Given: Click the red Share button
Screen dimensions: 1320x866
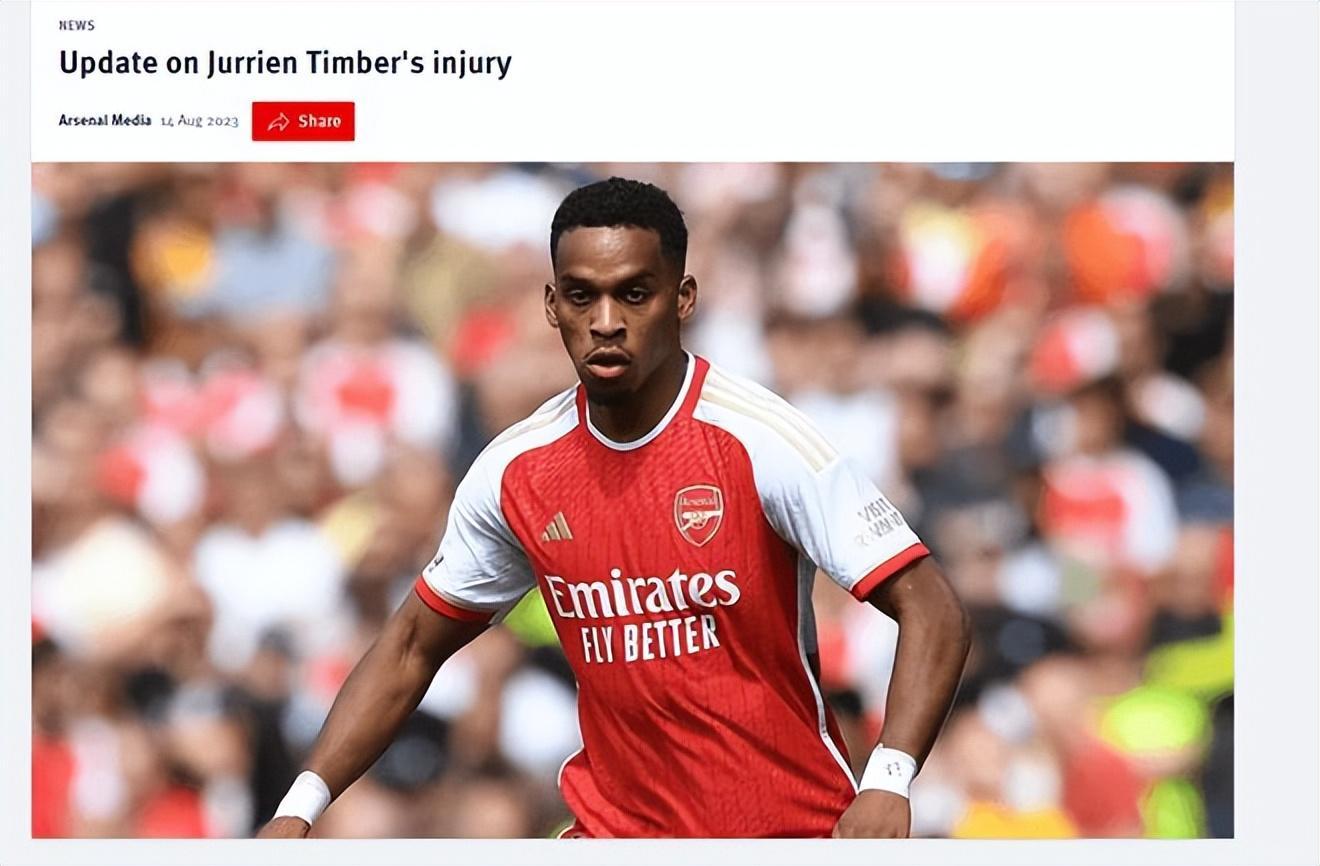Looking at the screenshot, I should (x=303, y=121).
